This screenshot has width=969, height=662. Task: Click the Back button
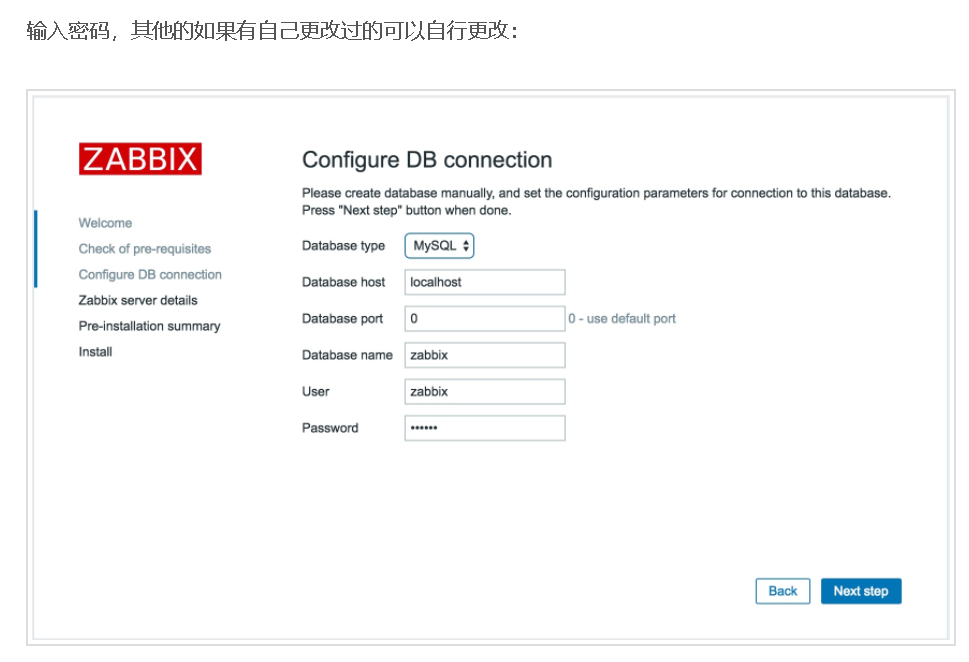pyautogui.click(x=782, y=591)
